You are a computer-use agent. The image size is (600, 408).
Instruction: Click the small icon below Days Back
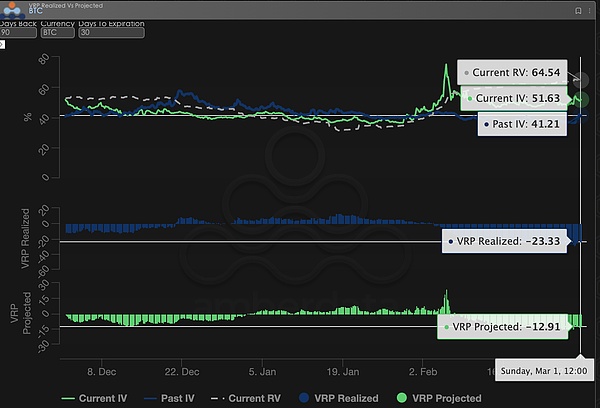click(3, 44)
